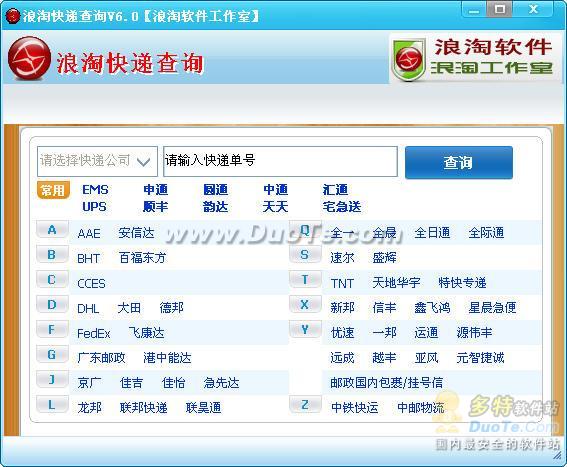Click the letter A index button
The image size is (567, 467).
click(52, 230)
